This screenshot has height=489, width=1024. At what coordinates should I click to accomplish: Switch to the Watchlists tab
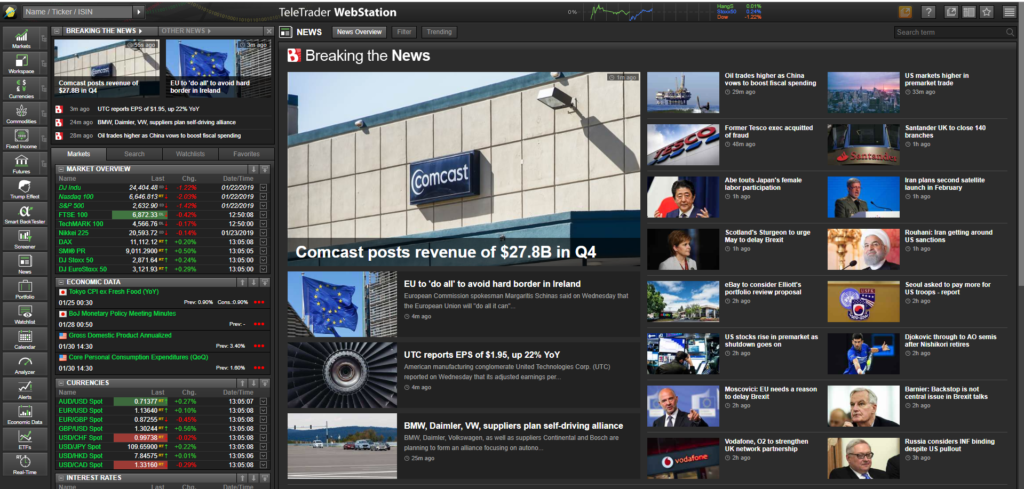click(190, 154)
